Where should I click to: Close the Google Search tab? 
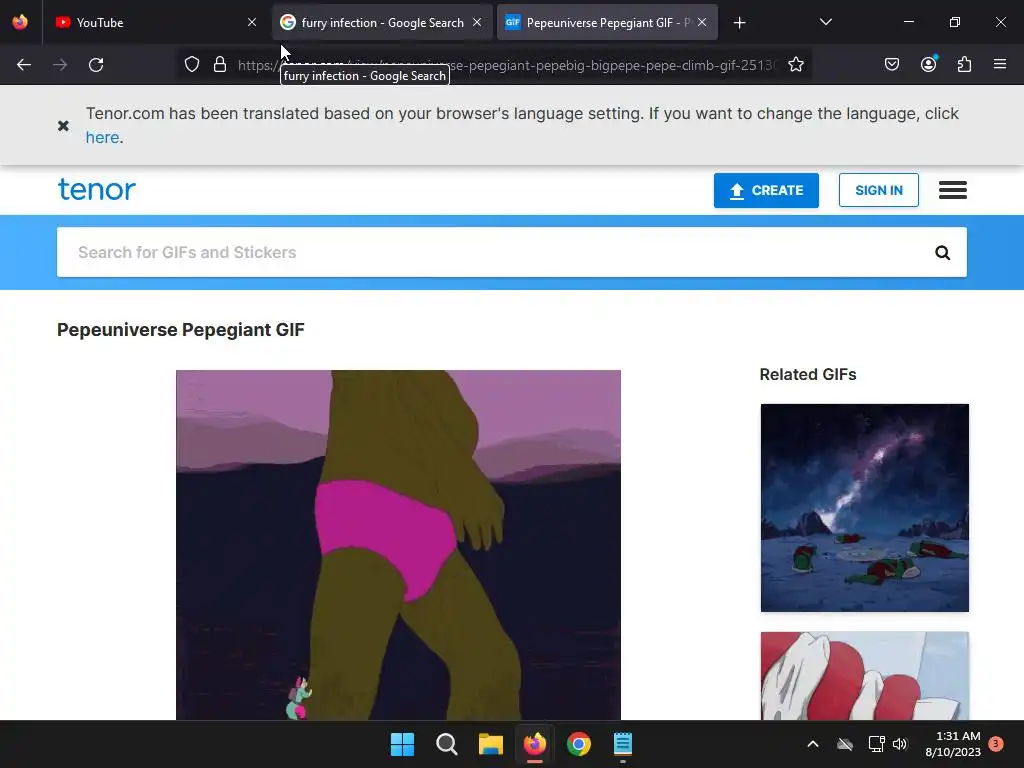pyautogui.click(x=477, y=22)
